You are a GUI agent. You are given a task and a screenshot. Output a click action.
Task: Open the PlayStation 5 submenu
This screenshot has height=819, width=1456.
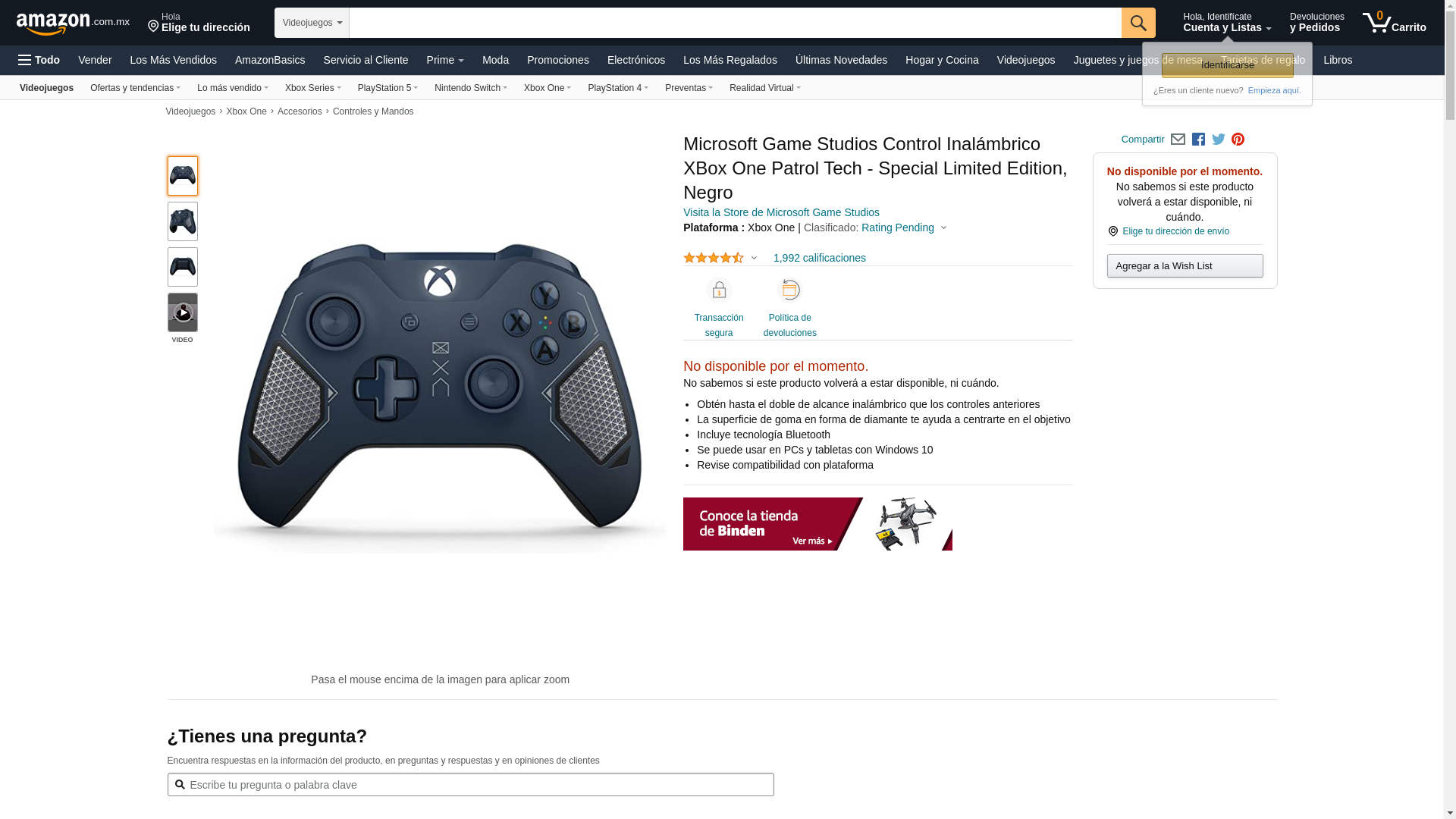388,88
